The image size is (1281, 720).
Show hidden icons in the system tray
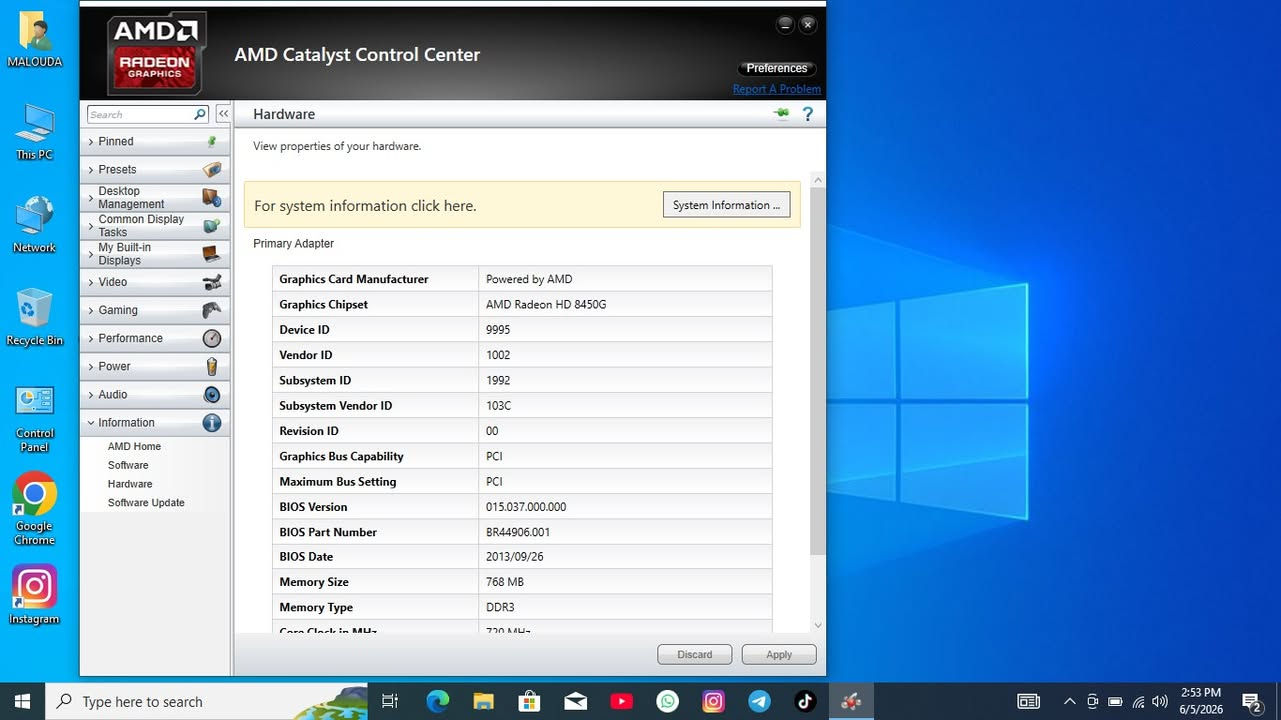tap(1069, 701)
